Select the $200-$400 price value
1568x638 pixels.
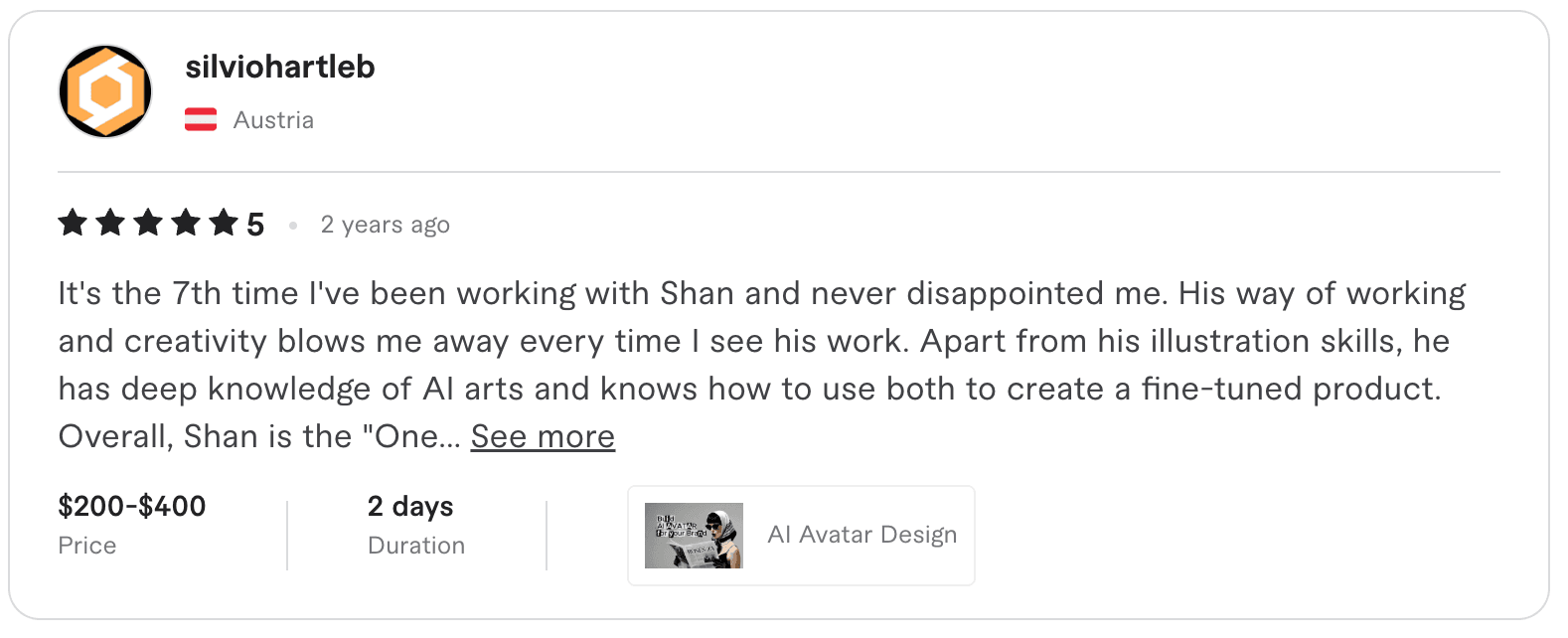[131, 506]
